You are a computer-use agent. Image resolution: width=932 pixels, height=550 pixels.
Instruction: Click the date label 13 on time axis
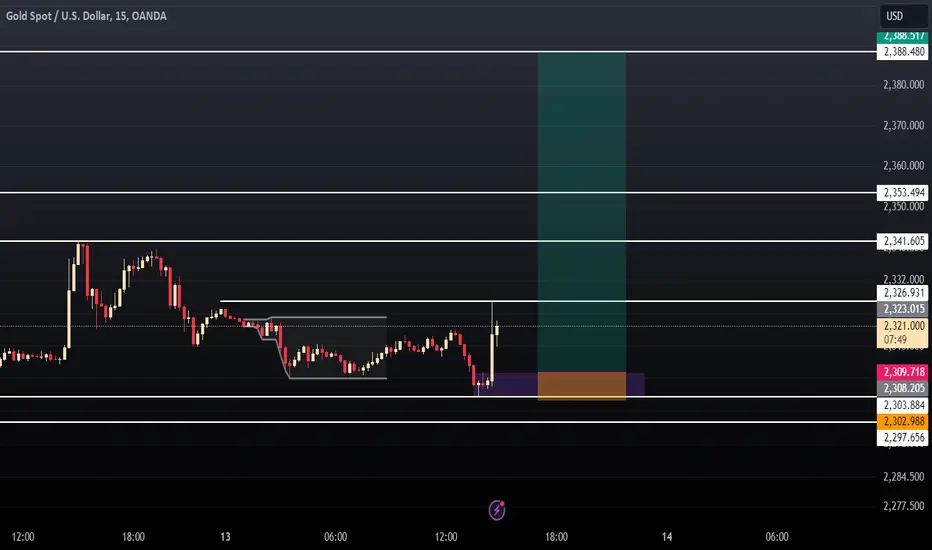click(x=225, y=537)
